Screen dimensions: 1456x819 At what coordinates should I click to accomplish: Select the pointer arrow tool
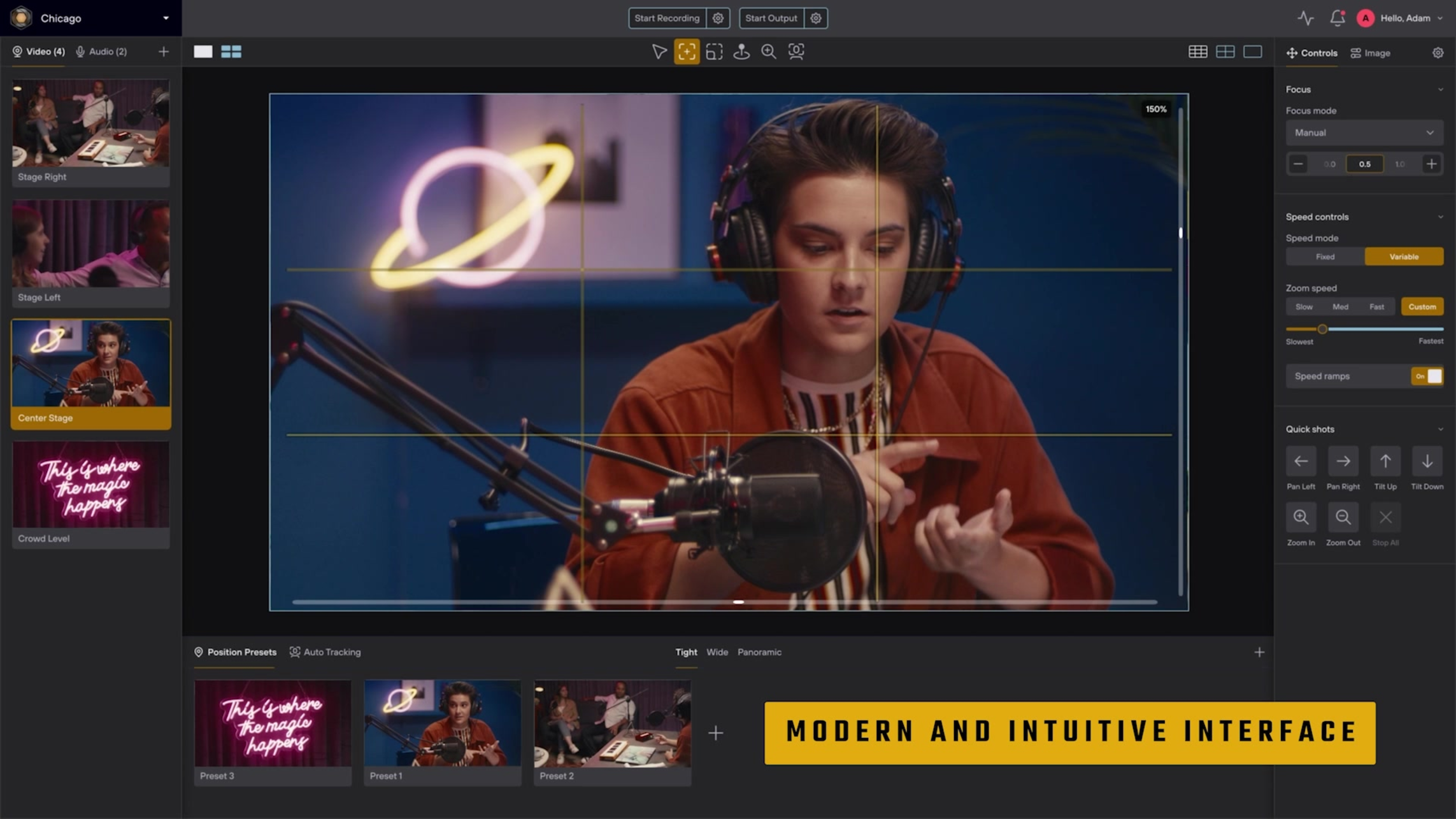[659, 52]
